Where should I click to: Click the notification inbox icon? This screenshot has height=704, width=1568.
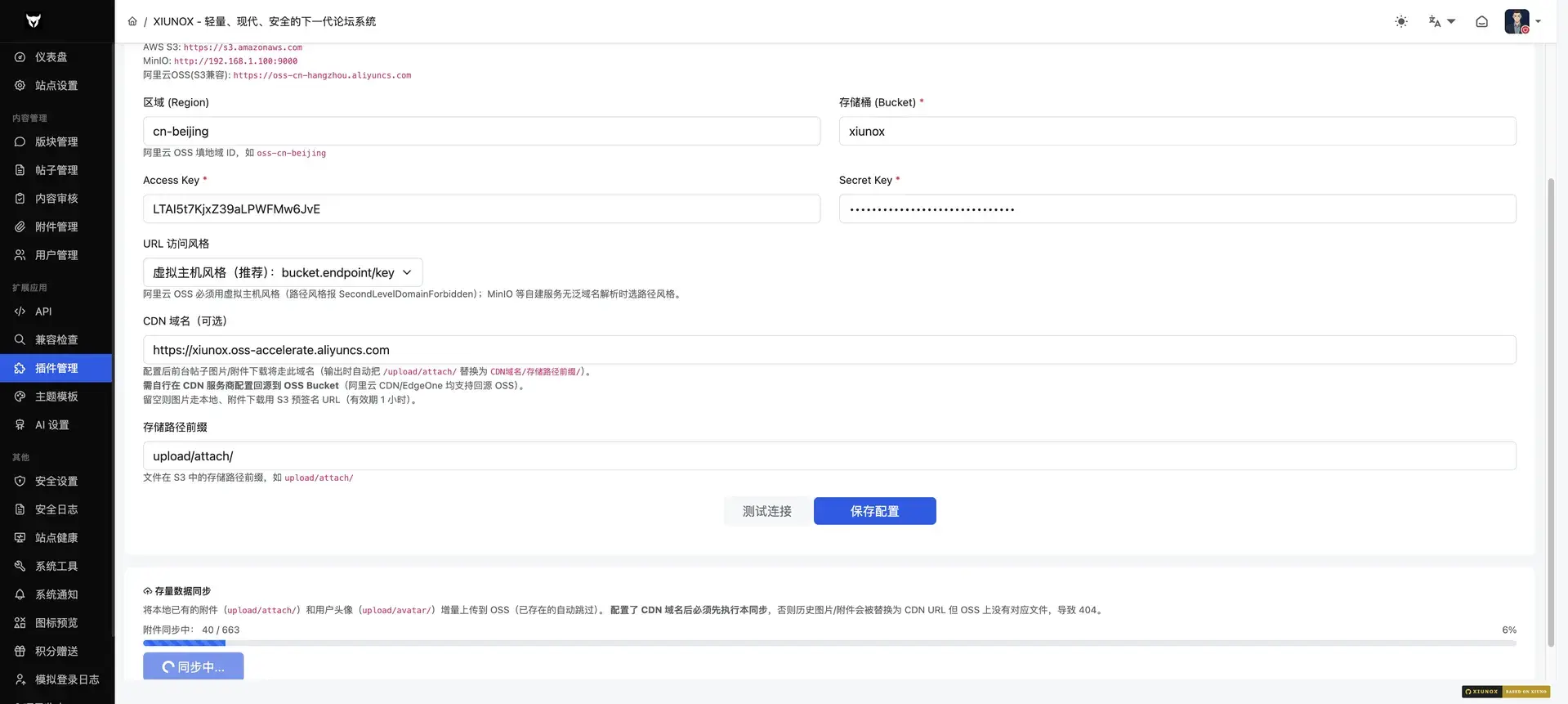click(x=1481, y=21)
